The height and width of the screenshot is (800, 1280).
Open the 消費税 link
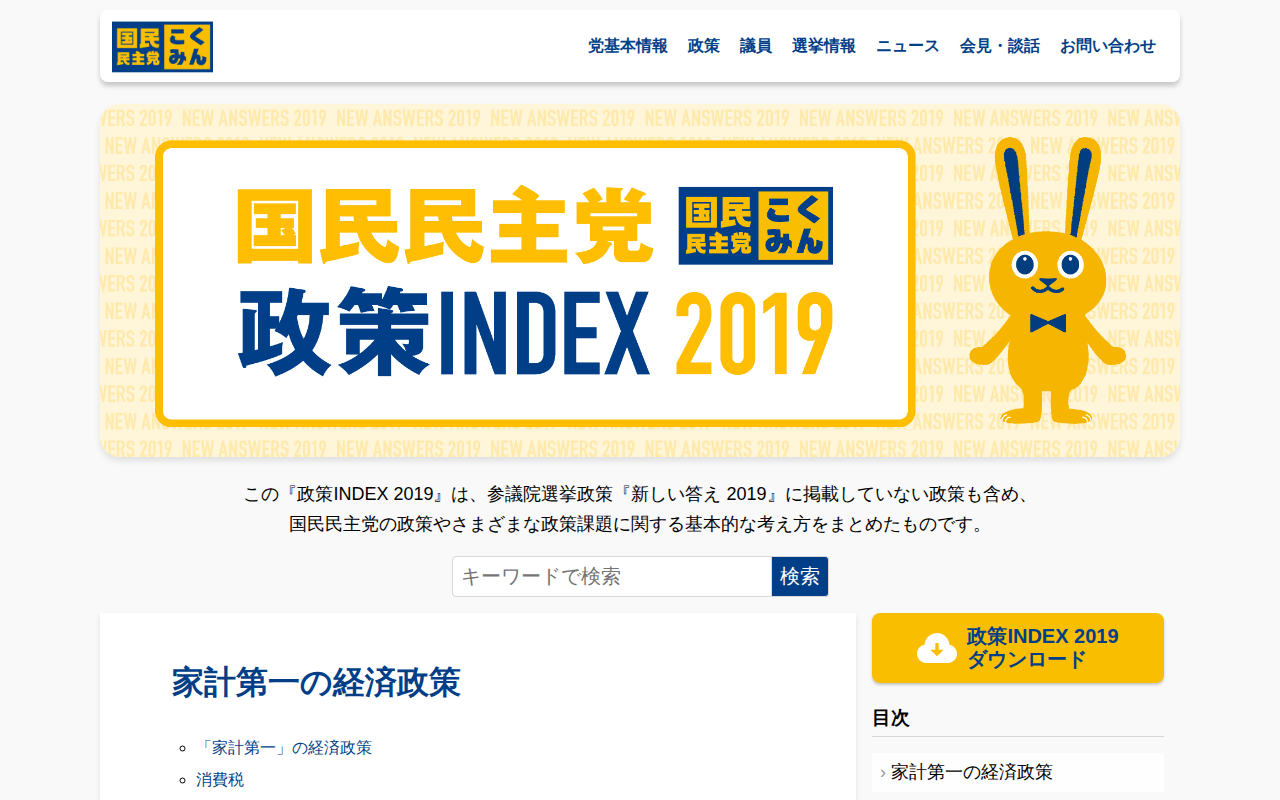220,780
